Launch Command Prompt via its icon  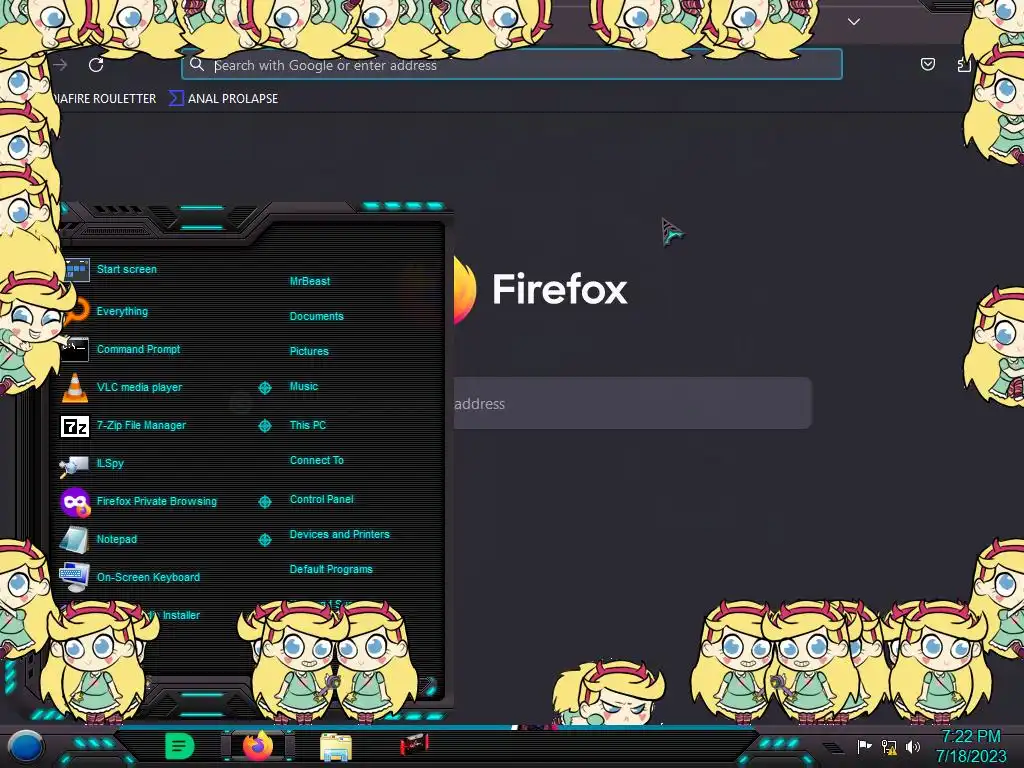pos(76,349)
